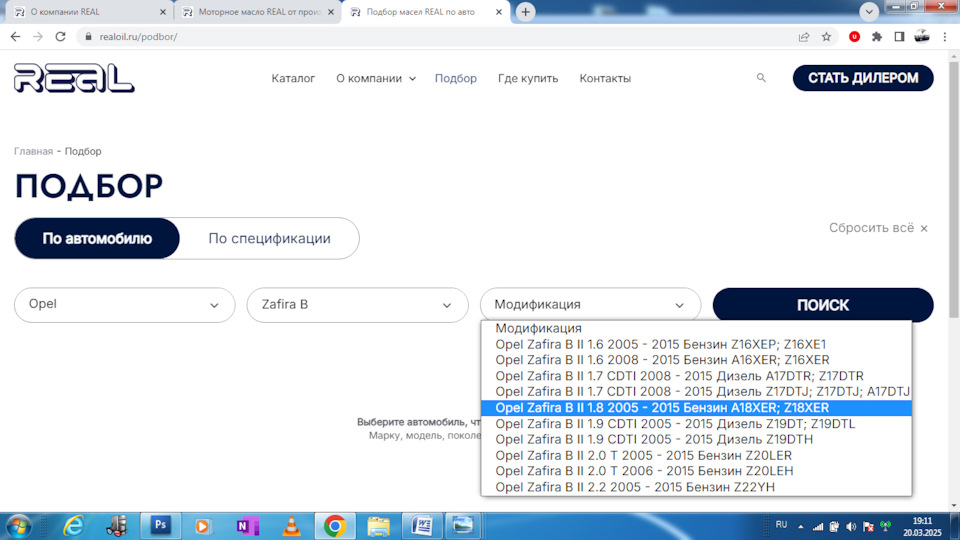The width and height of the screenshot is (960, 540).
Task: Open Microsoft Word from the taskbar
Action: pyautogui.click(x=422, y=525)
